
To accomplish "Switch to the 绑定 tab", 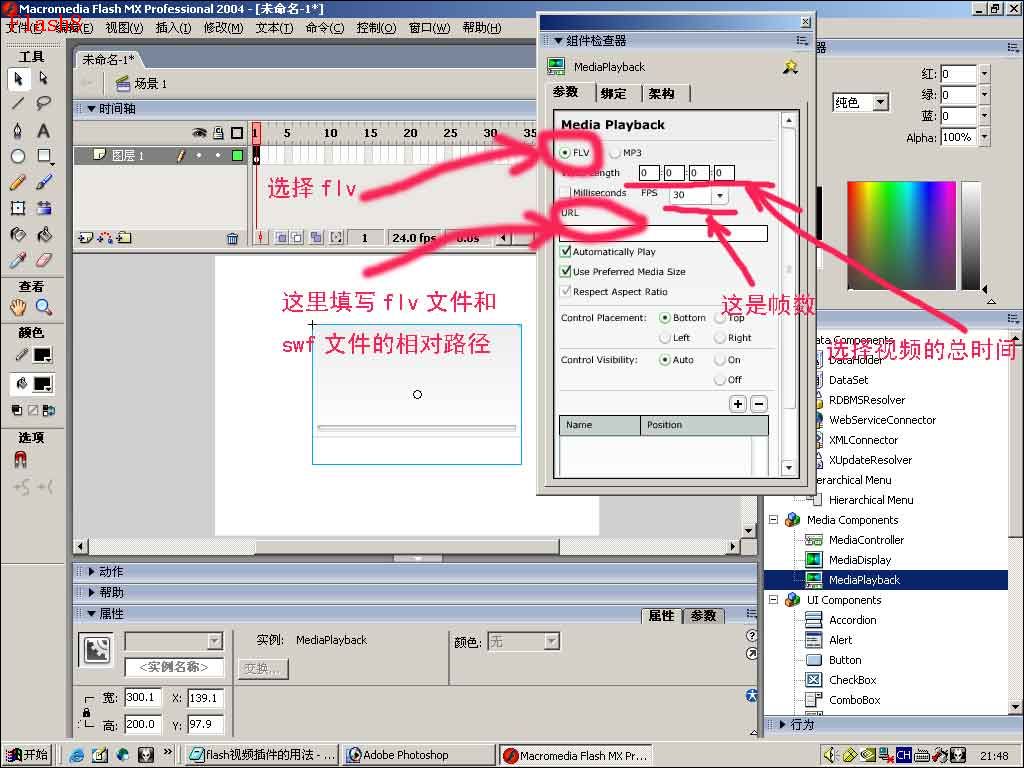I will (x=614, y=93).
